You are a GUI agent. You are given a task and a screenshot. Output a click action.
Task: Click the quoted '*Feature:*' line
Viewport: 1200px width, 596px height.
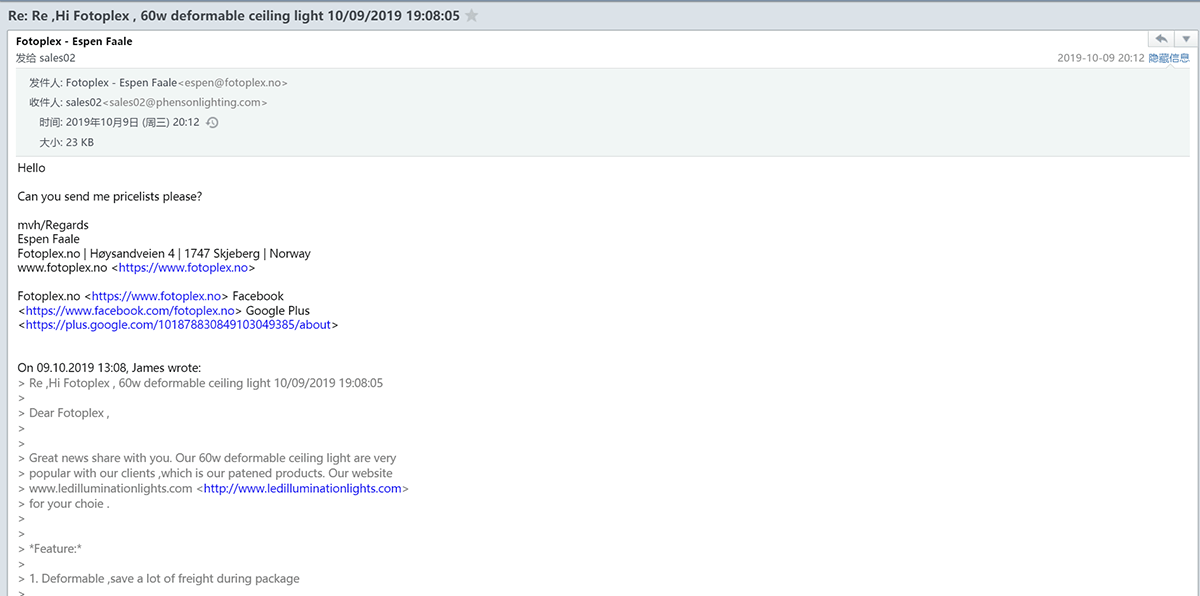click(55, 549)
